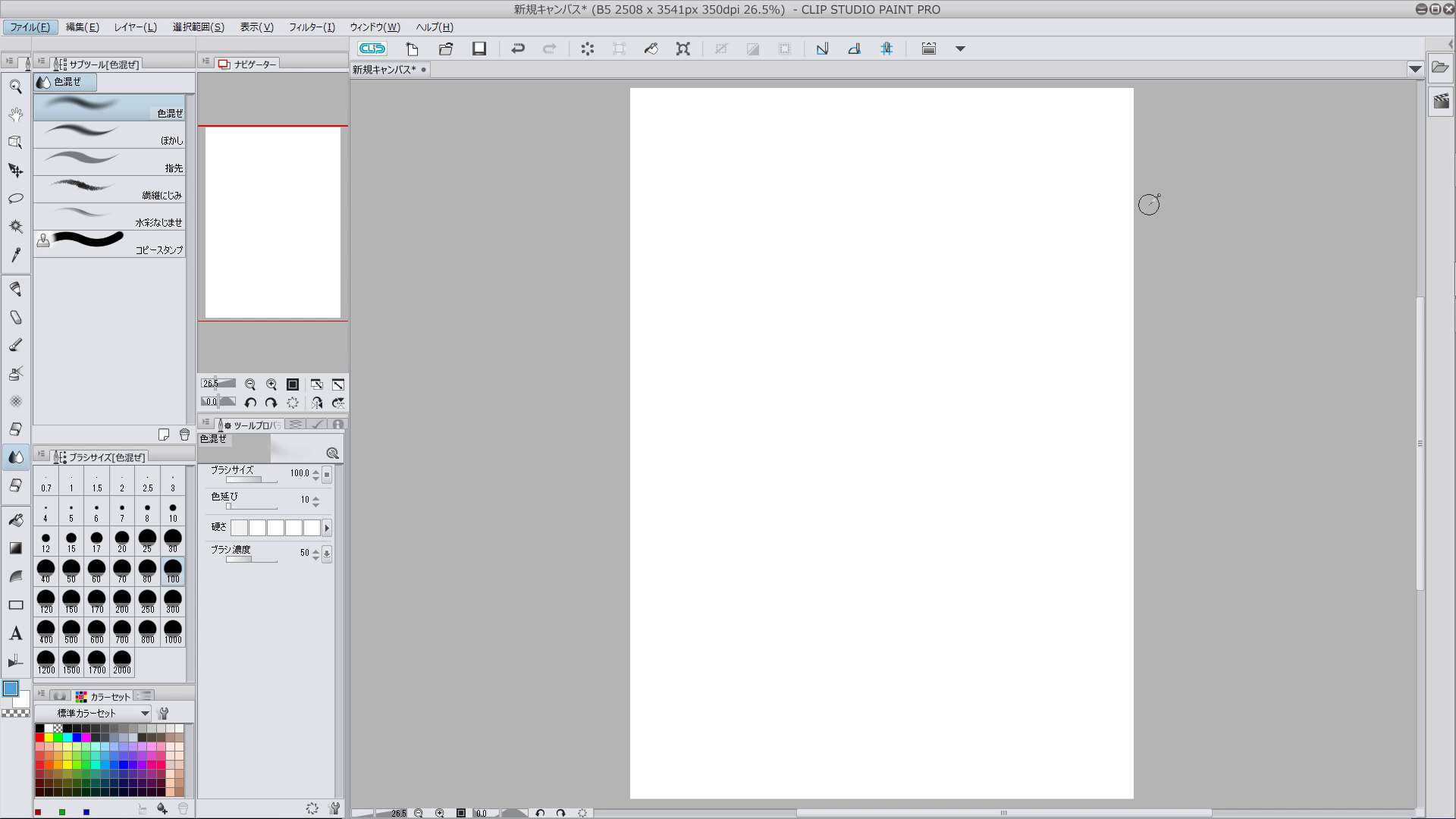Switch to the 新規キャンバス canvas tab
This screenshot has height=819, width=1456.
pyautogui.click(x=384, y=70)
